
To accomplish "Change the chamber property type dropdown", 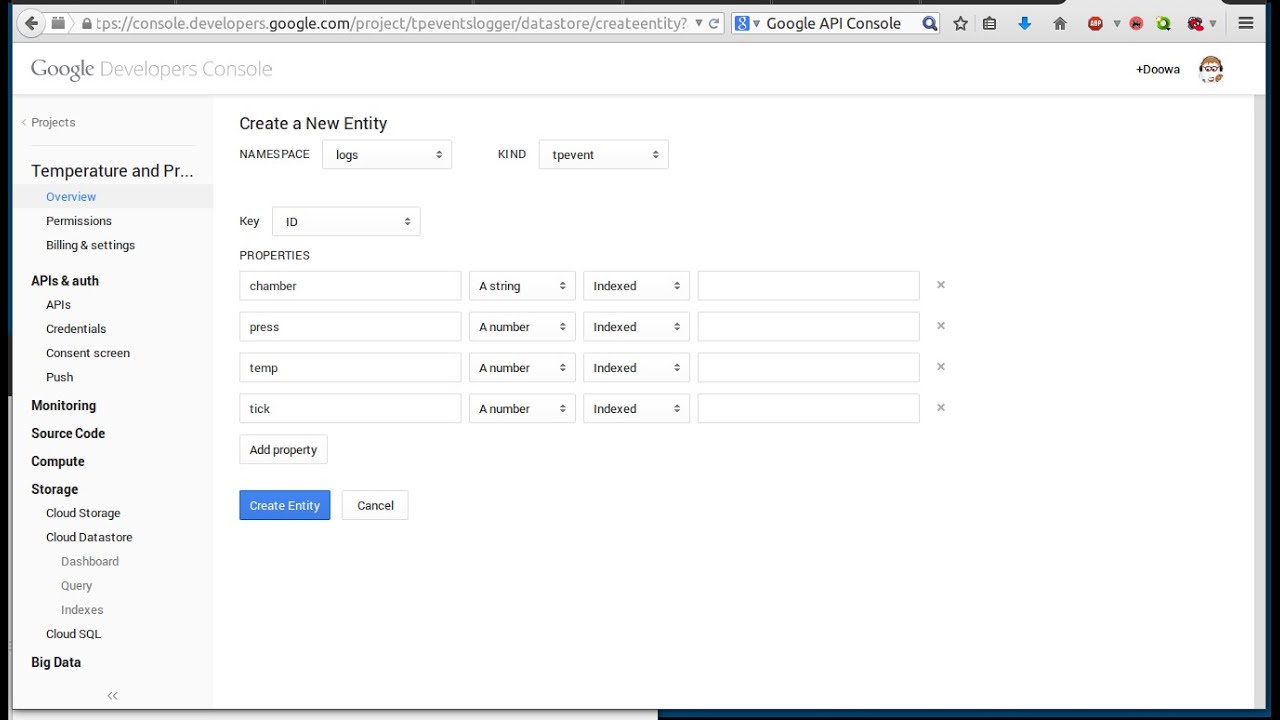I will 522,286.
